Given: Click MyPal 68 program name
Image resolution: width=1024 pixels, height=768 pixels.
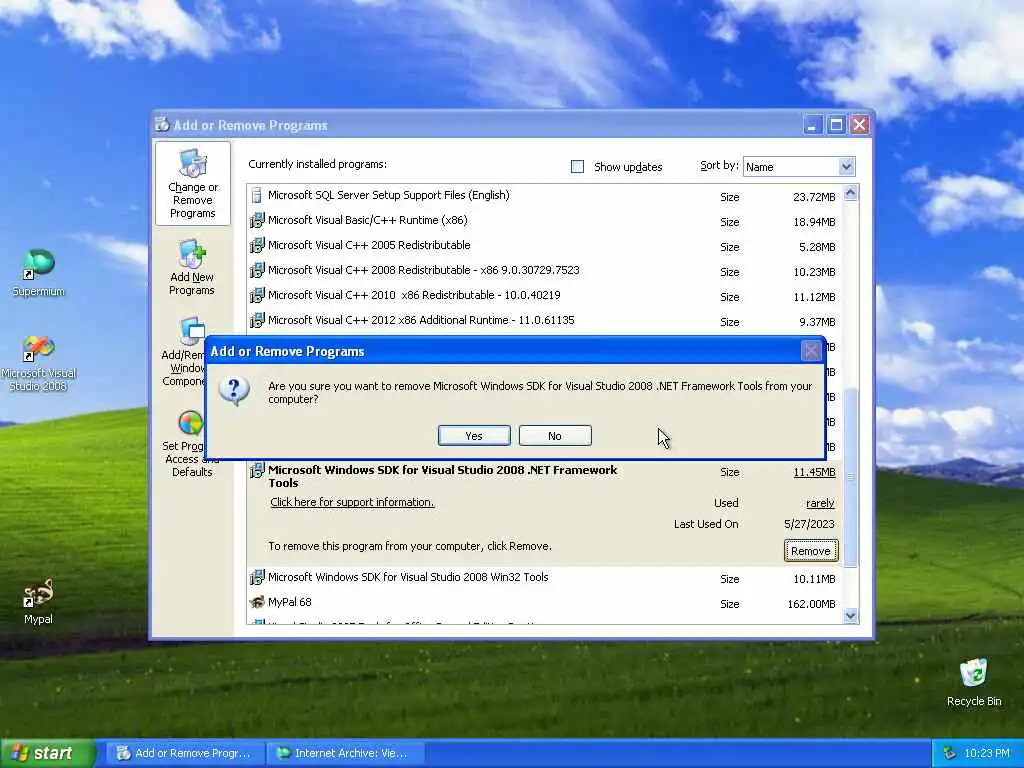Looking at the screenshot, I should [289, 602].
